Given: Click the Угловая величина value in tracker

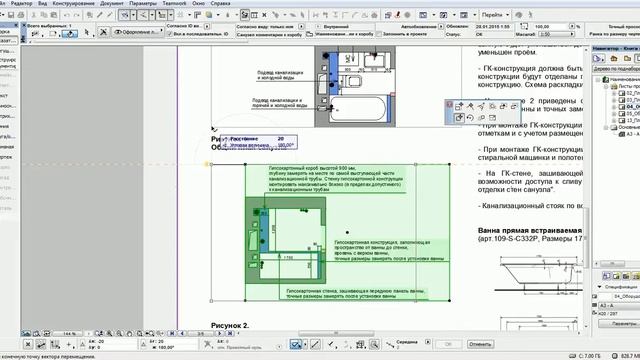Looking at the screenshot, I should [x=285, y=145].
